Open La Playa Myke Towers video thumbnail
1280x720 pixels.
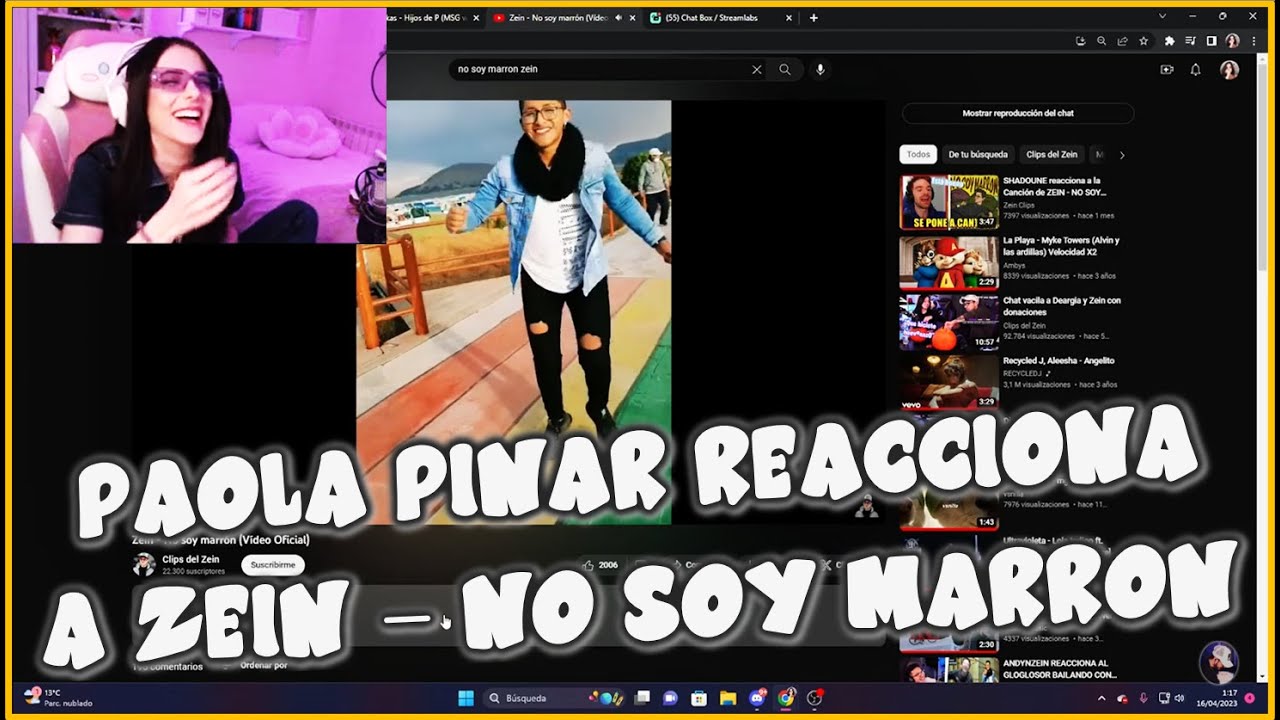tap(949, 263)
